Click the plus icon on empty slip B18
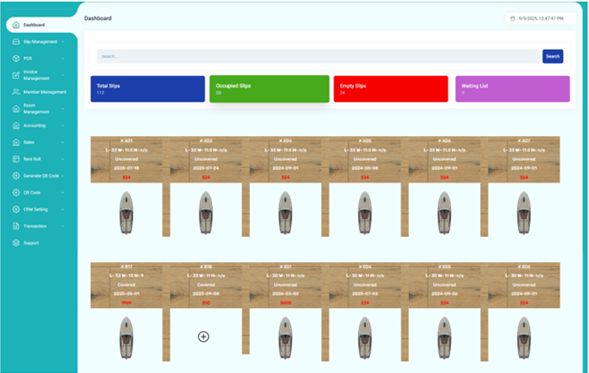Viewport: 589px width, 373px height. pos(203,337)
